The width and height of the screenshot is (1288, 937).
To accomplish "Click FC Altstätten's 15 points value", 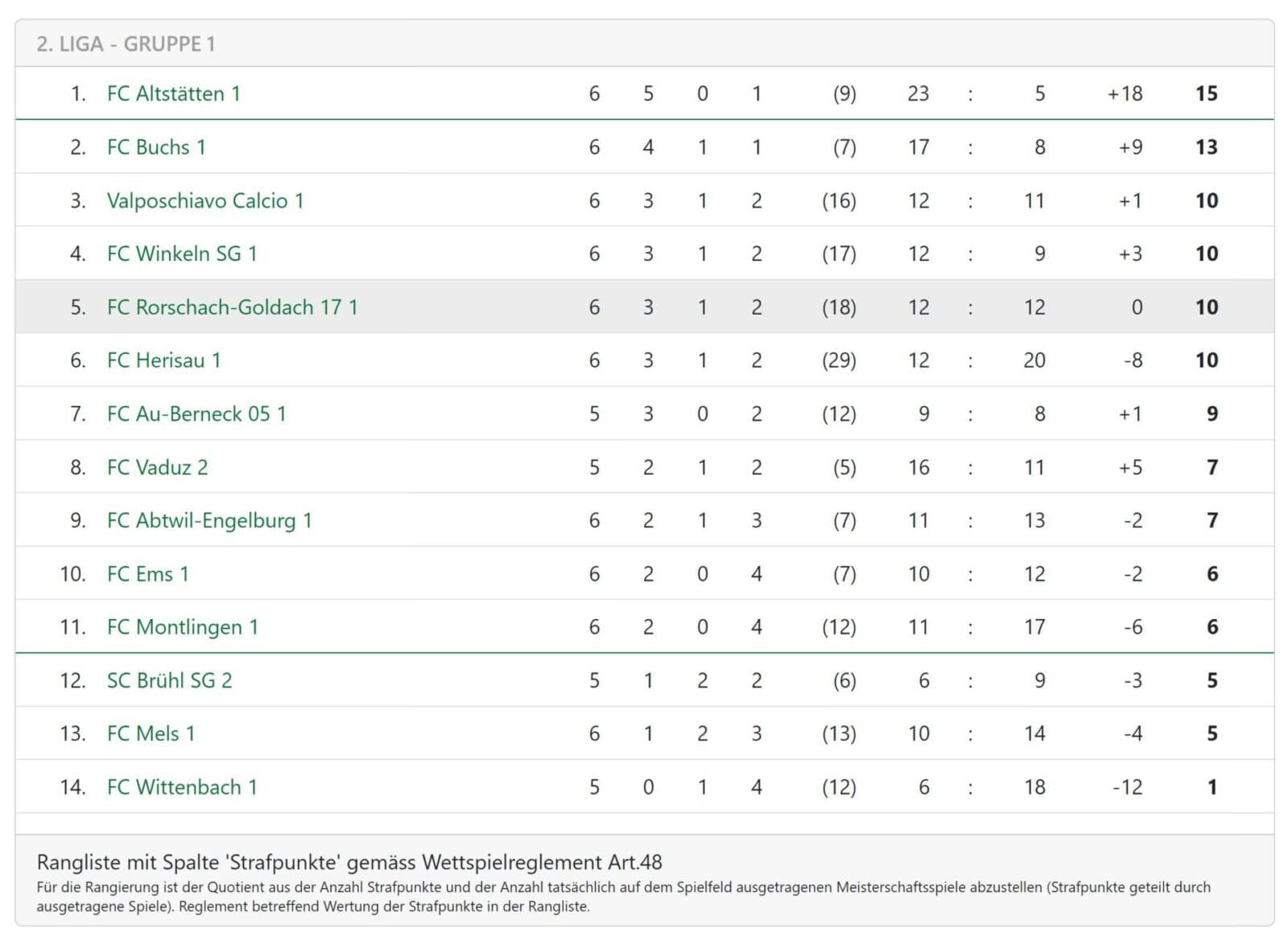I will (1206, 93).
